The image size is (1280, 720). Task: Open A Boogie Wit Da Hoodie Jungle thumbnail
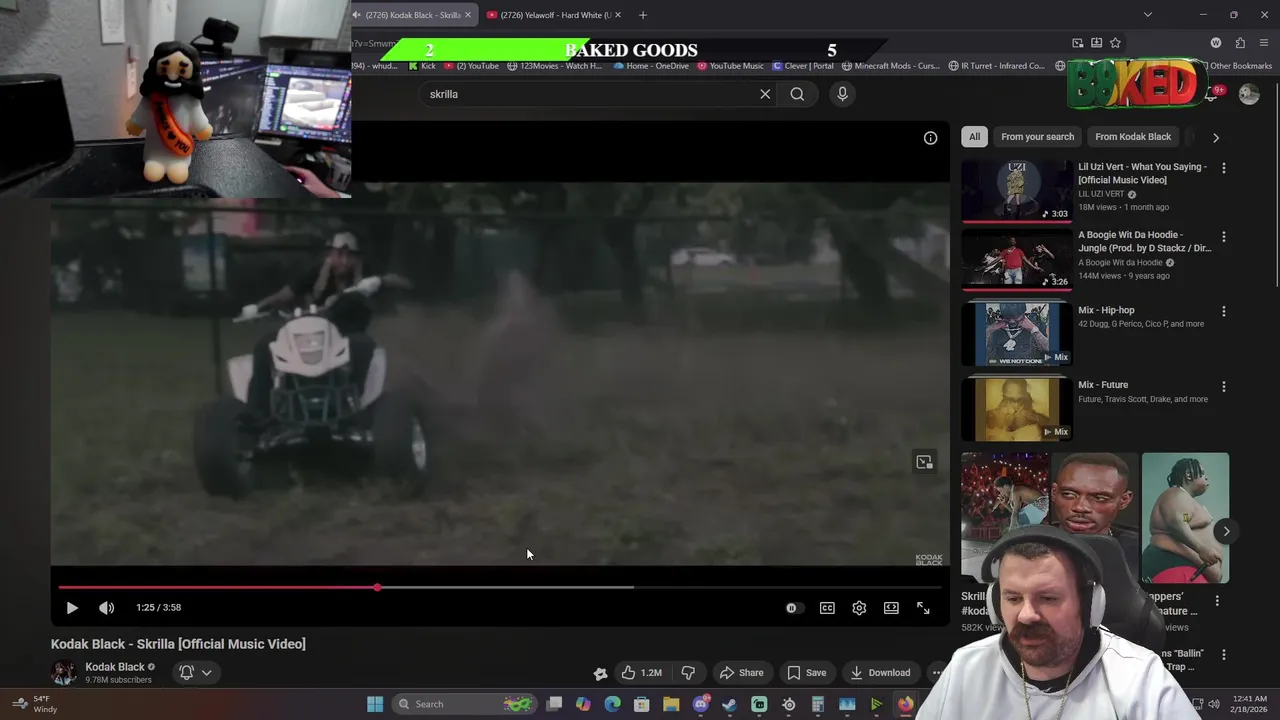point(1017,258)
